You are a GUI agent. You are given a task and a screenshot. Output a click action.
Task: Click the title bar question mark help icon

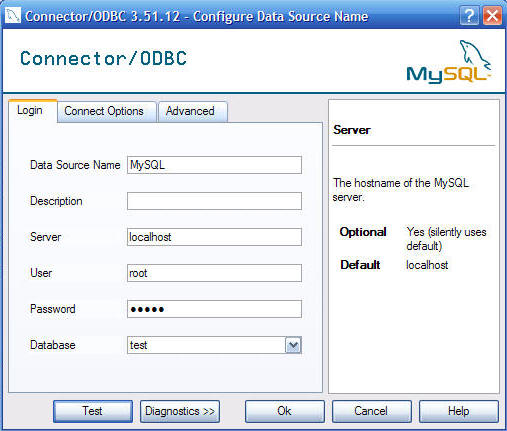pos(469,16)
